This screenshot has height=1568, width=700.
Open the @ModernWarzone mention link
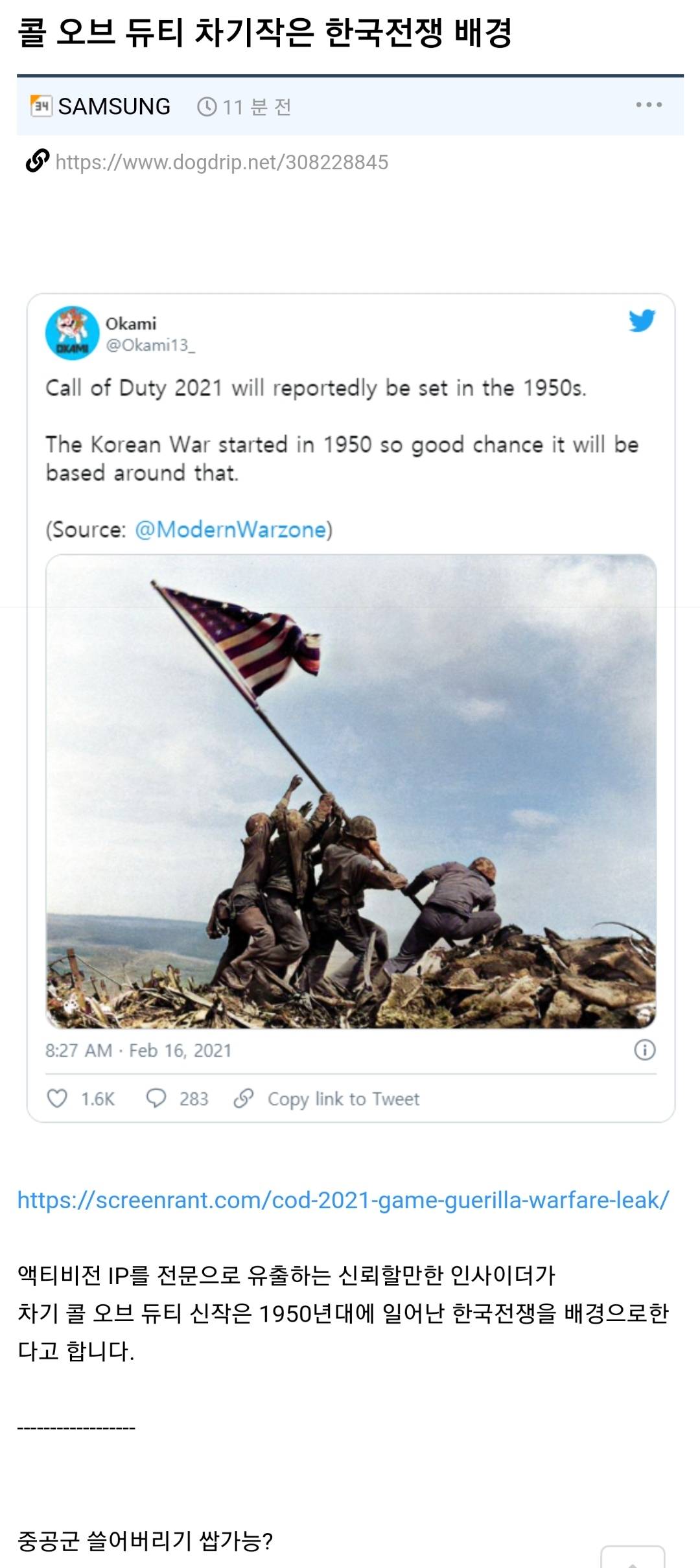pyautogui.click(x=231, y=530)
